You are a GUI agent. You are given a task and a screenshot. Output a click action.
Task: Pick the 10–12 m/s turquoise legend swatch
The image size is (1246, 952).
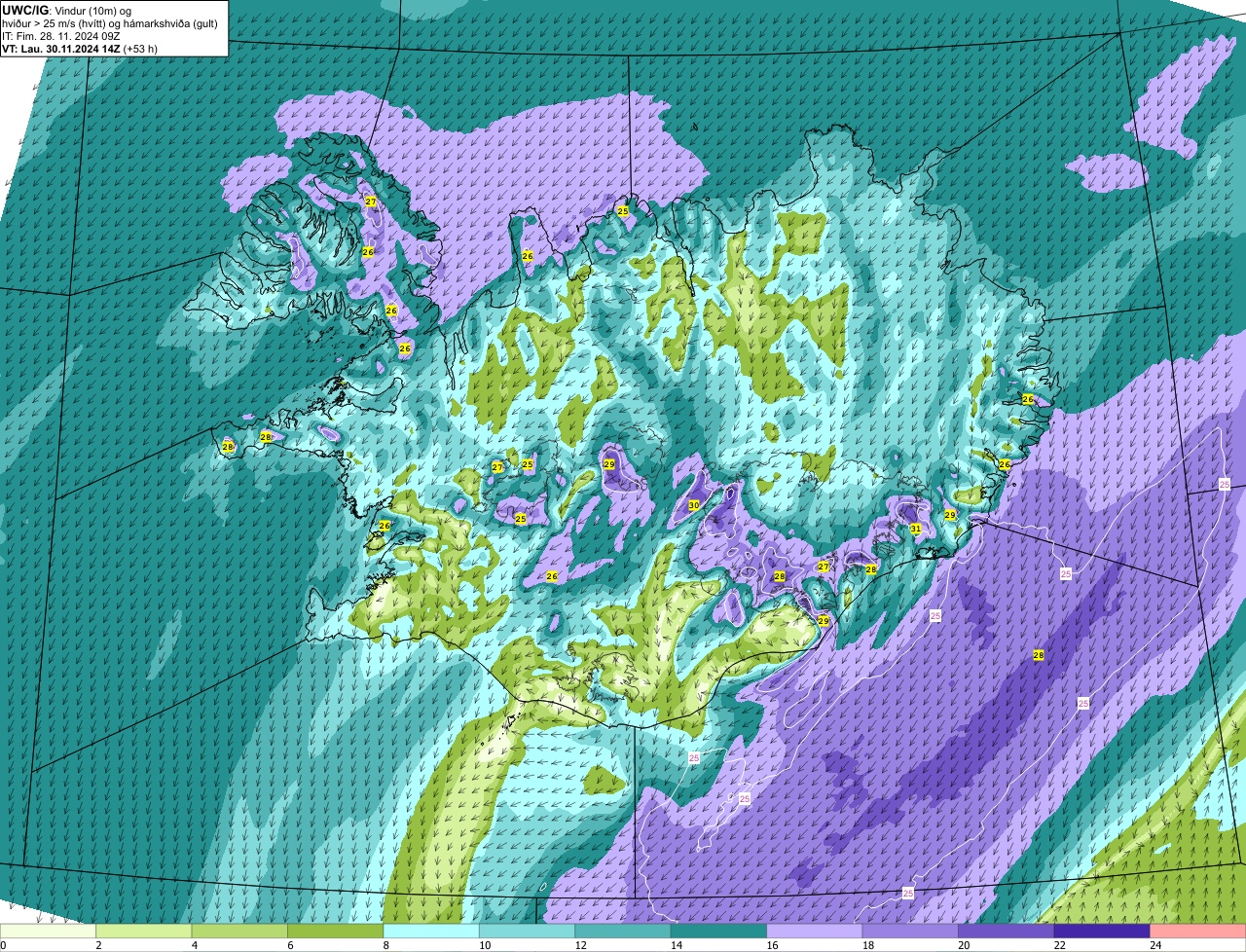(528, 931)
